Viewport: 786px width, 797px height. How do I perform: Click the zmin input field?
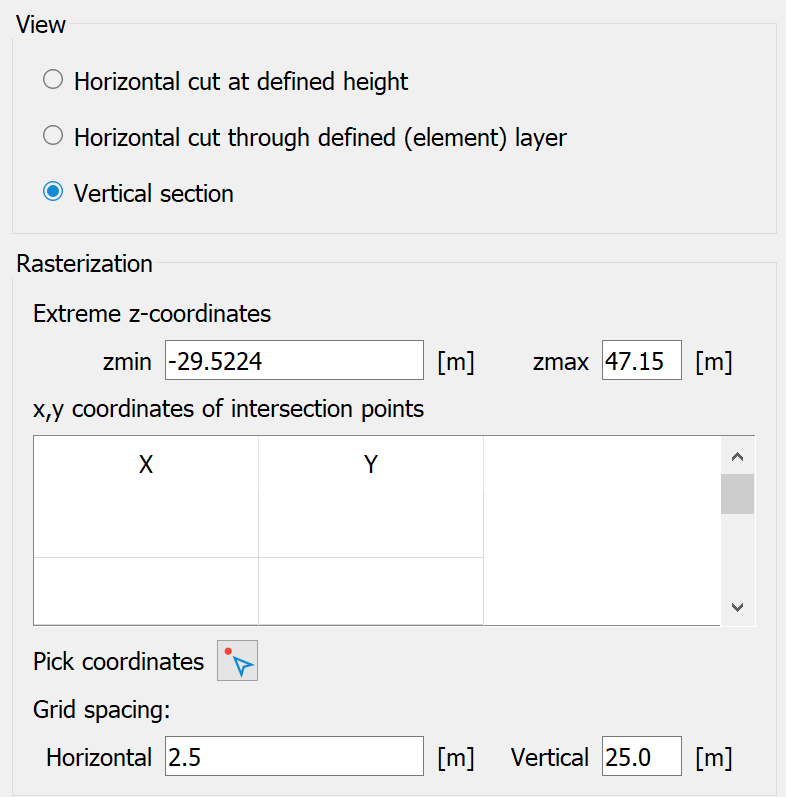(294, 360)
